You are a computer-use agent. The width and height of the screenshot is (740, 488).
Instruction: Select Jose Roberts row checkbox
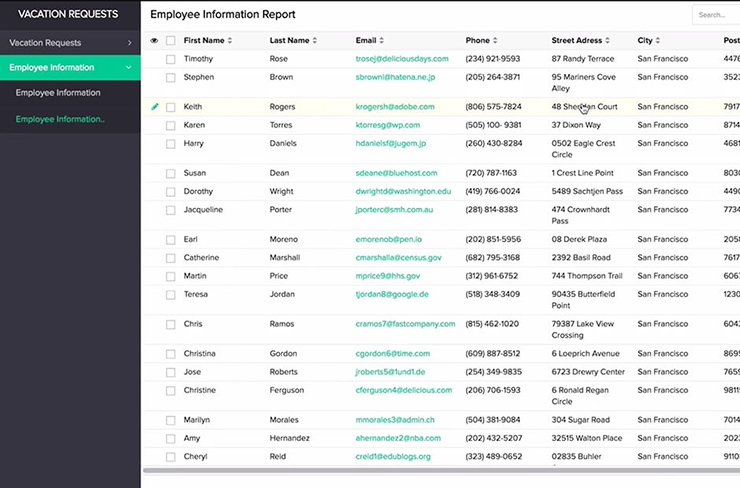pyautogui.click(x=171, y=373)
